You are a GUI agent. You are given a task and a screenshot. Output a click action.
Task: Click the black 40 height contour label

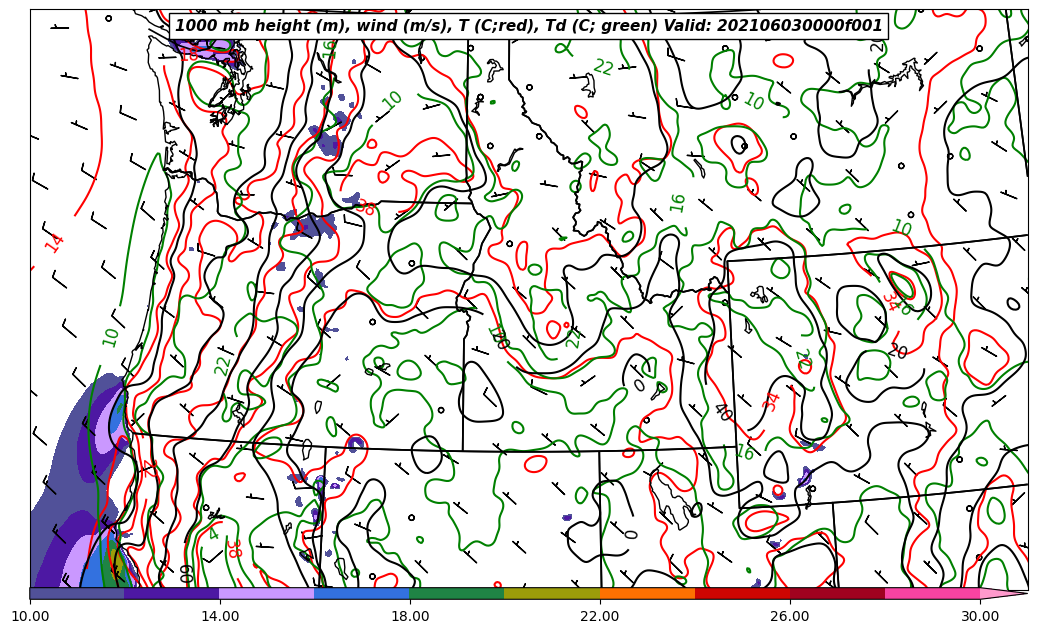click(x=722, y=411)
